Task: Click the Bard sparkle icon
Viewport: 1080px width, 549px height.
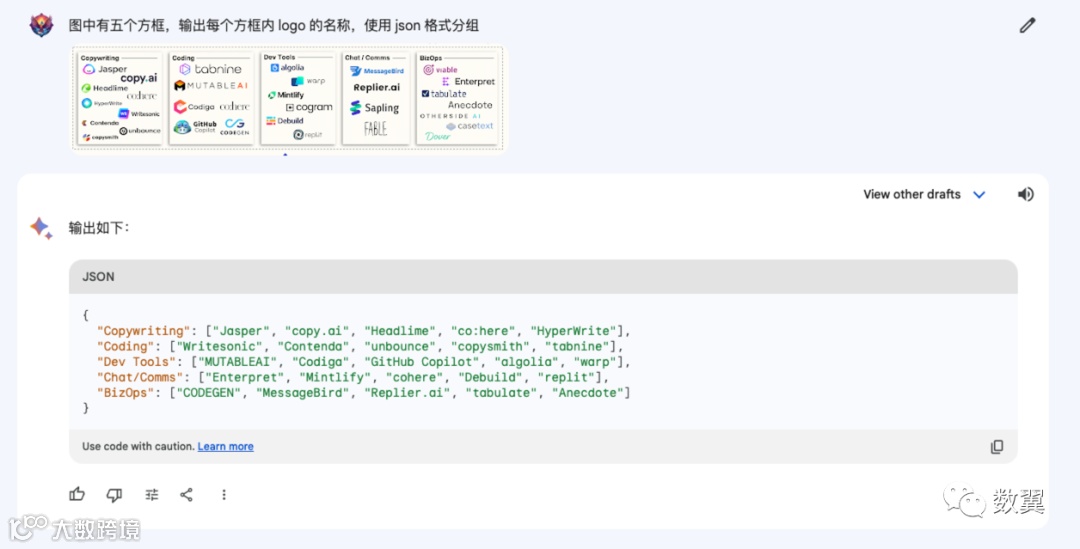Action: click(41, 228)
